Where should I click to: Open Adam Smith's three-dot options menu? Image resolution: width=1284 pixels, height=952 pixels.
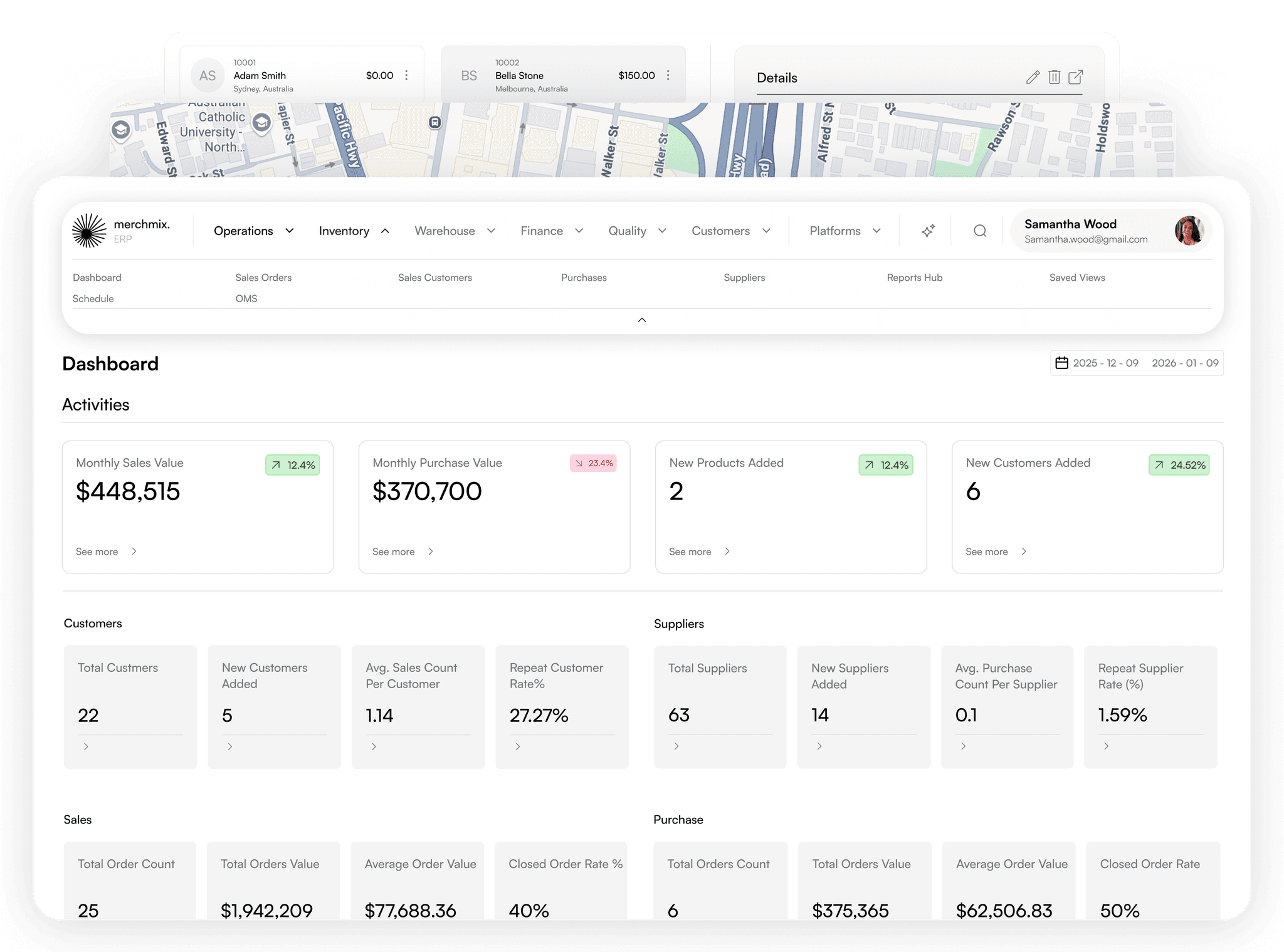click(406, 75)
